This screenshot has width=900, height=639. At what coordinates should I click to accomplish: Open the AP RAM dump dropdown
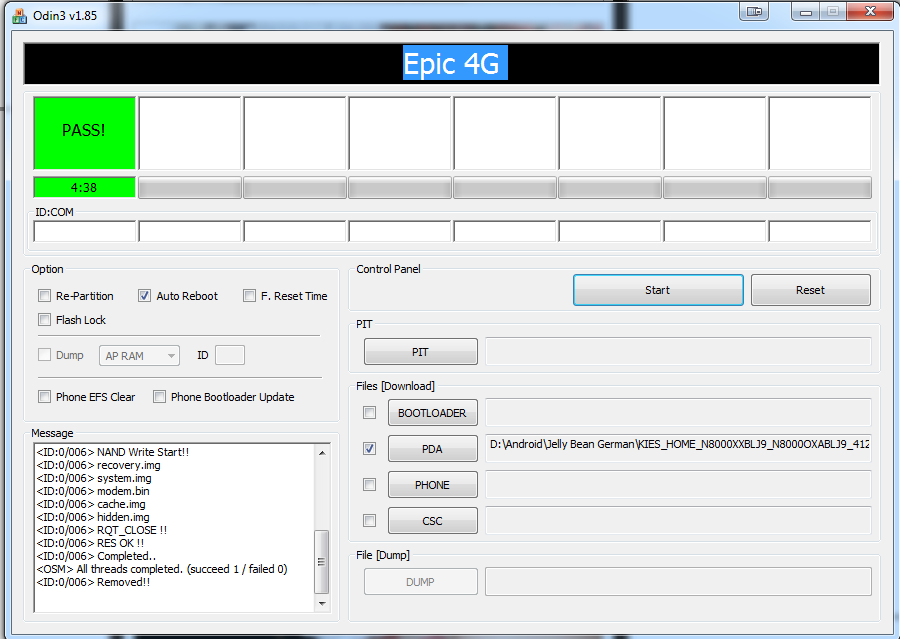[139, 355]
